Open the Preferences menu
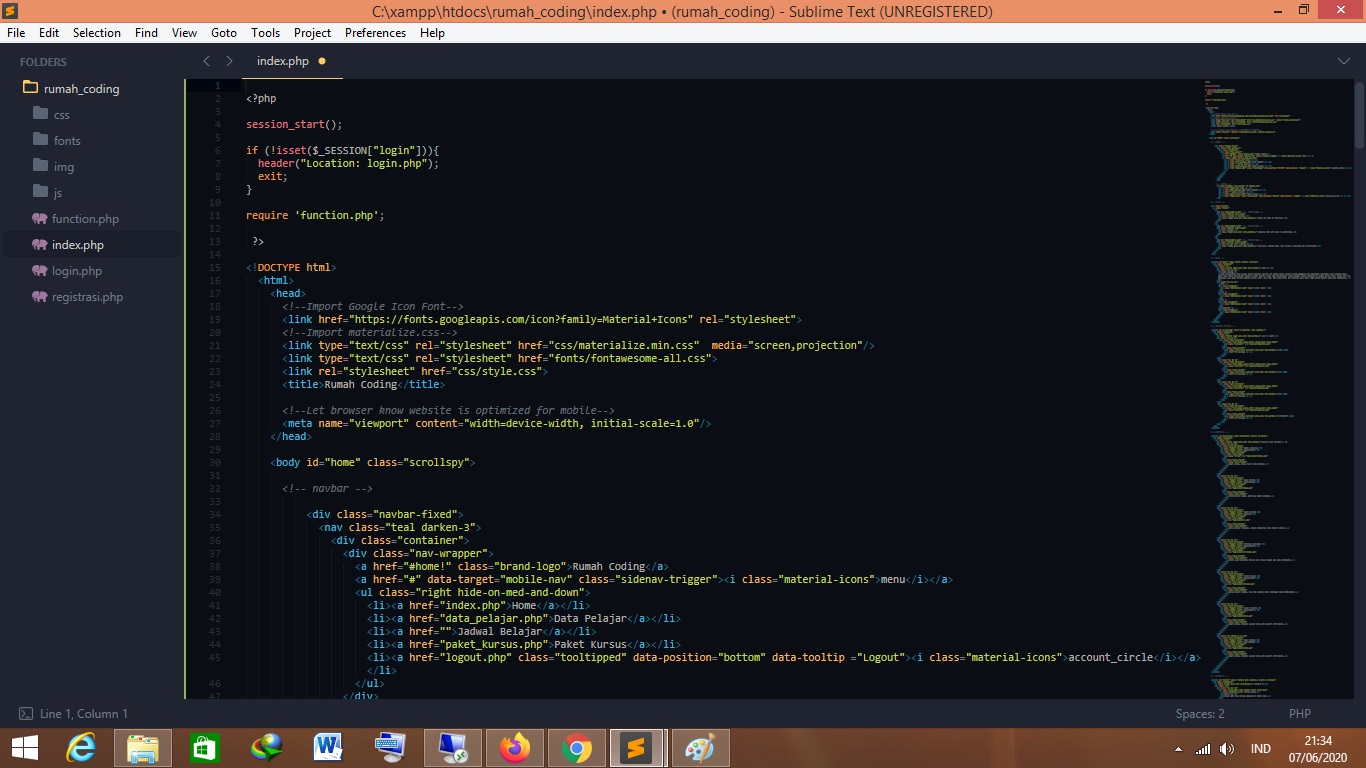 pyautogui.click(x=375, y=33)
